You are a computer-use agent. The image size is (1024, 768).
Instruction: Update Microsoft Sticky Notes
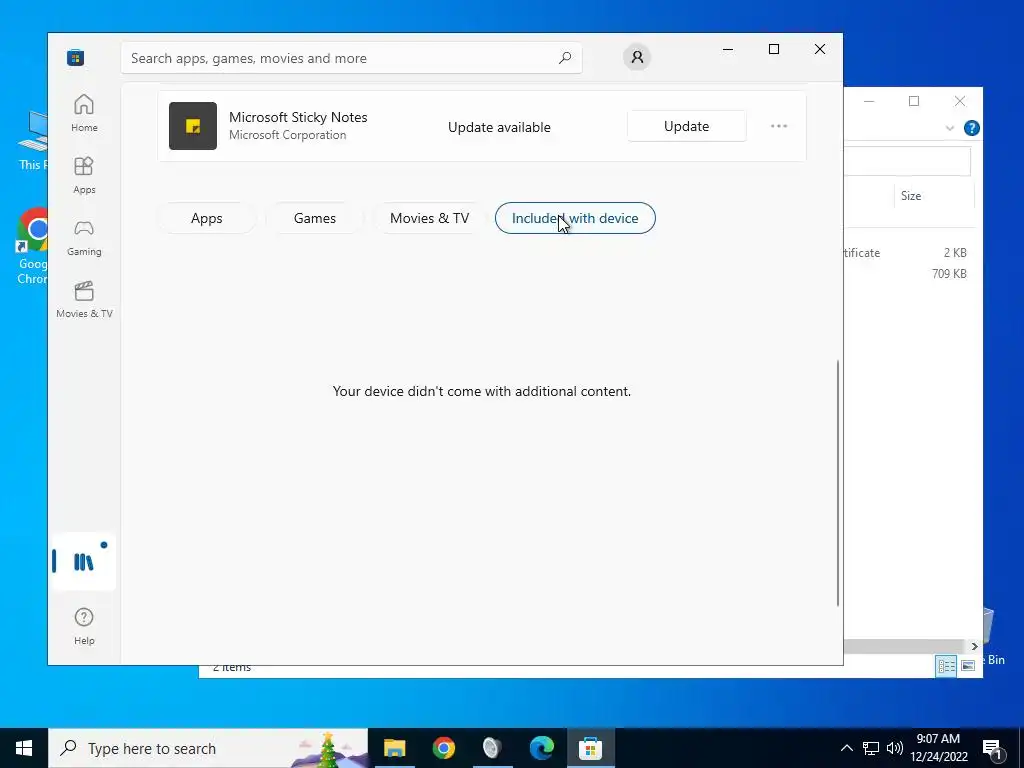click(686, 126)
